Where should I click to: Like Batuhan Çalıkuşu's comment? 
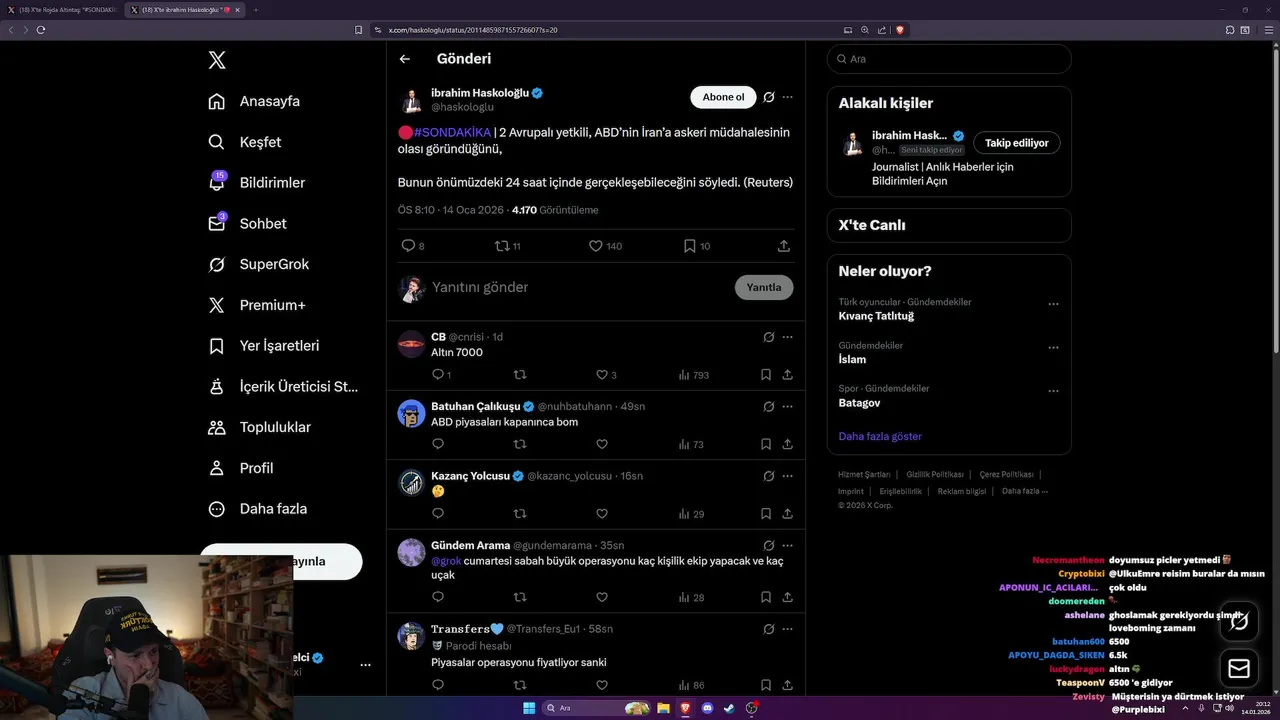(602, 445)
